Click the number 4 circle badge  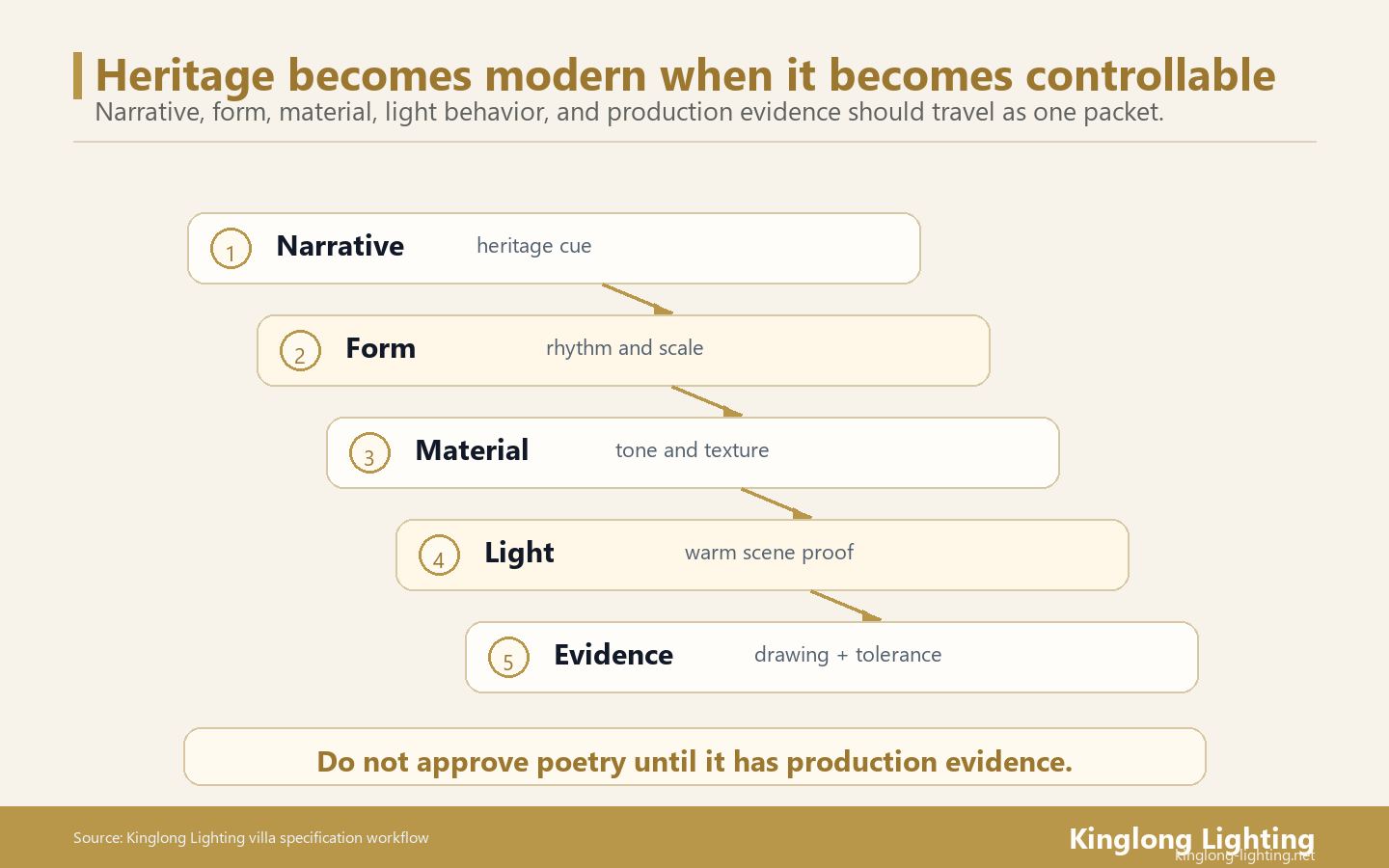[439, 556]
